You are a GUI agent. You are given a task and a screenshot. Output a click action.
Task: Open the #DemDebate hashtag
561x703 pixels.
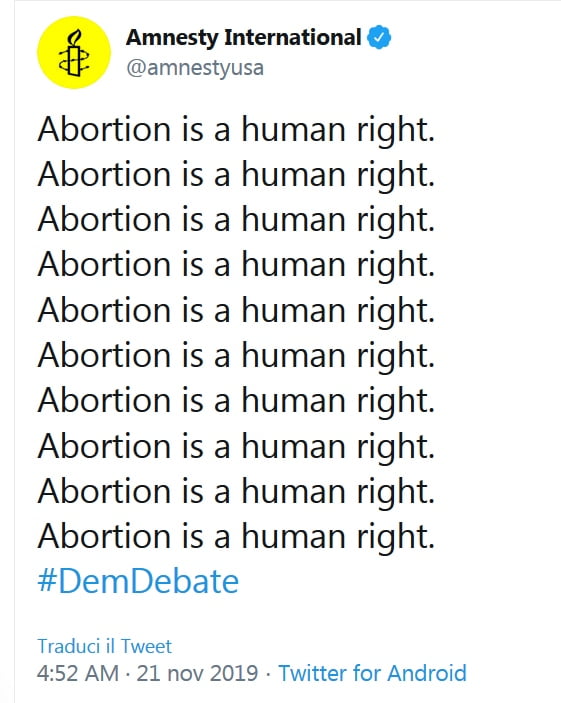138,581
